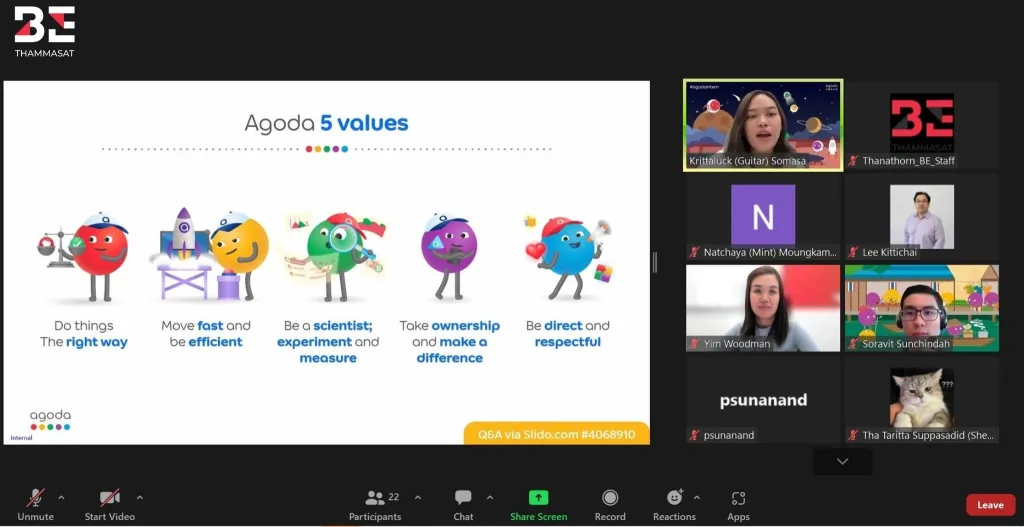The width and height of the screenshot is (1024, 527).
Task: Click the green Share Screen button
Action: [x=539, y=505]
